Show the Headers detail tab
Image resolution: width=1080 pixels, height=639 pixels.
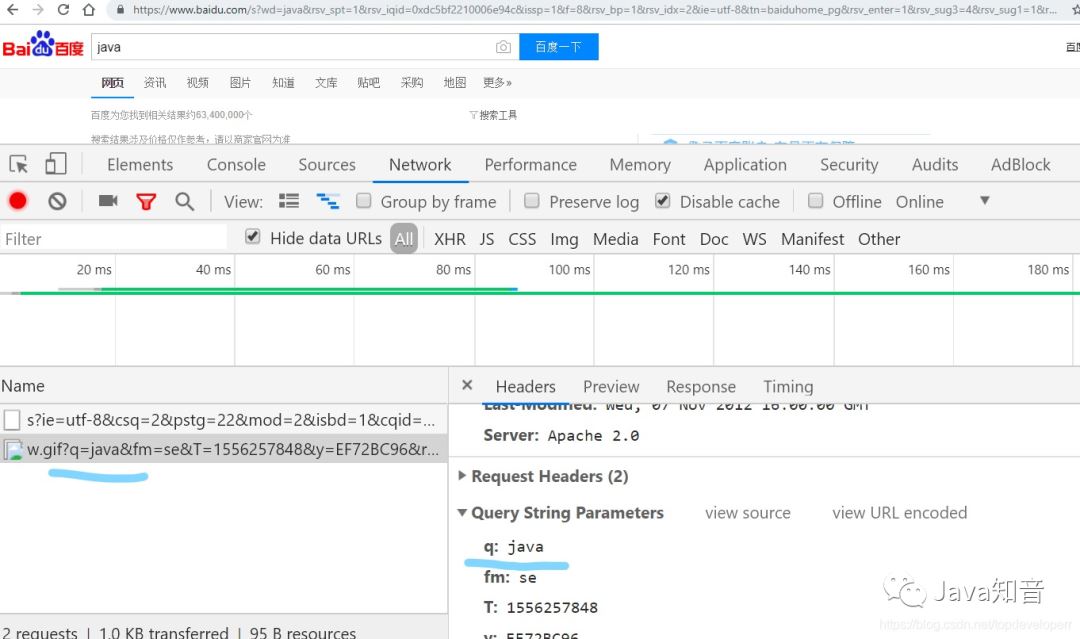[x=526, y=386]
